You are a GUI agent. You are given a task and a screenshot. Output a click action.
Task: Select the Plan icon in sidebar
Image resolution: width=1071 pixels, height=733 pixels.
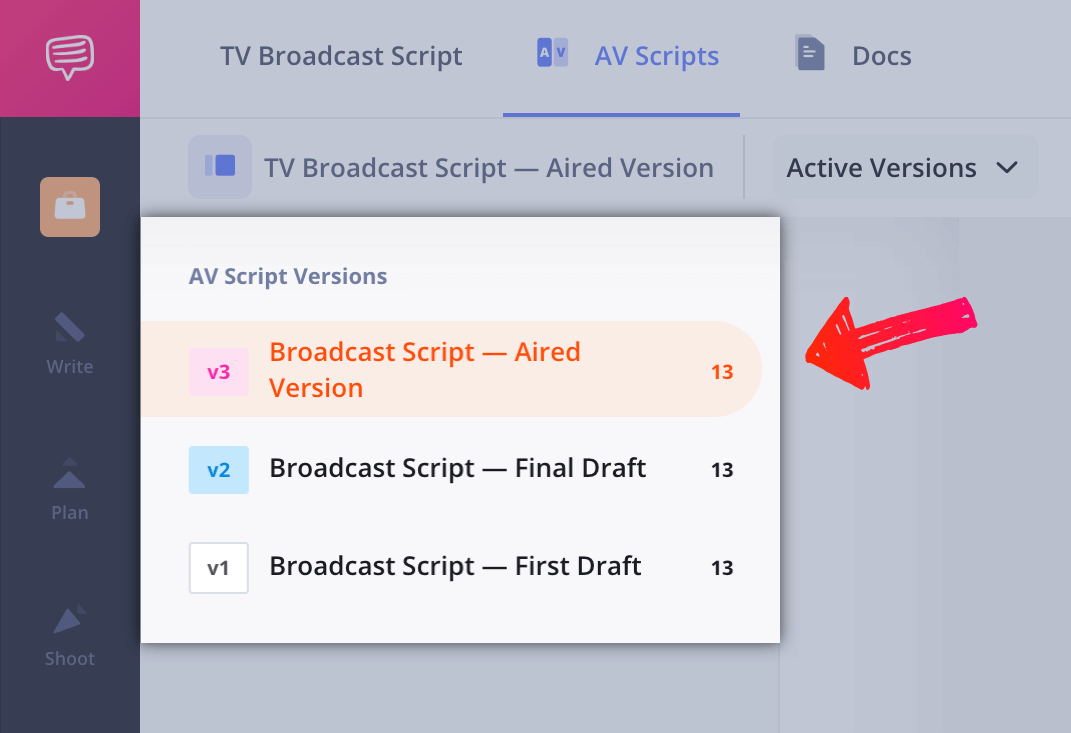[70, 473]
